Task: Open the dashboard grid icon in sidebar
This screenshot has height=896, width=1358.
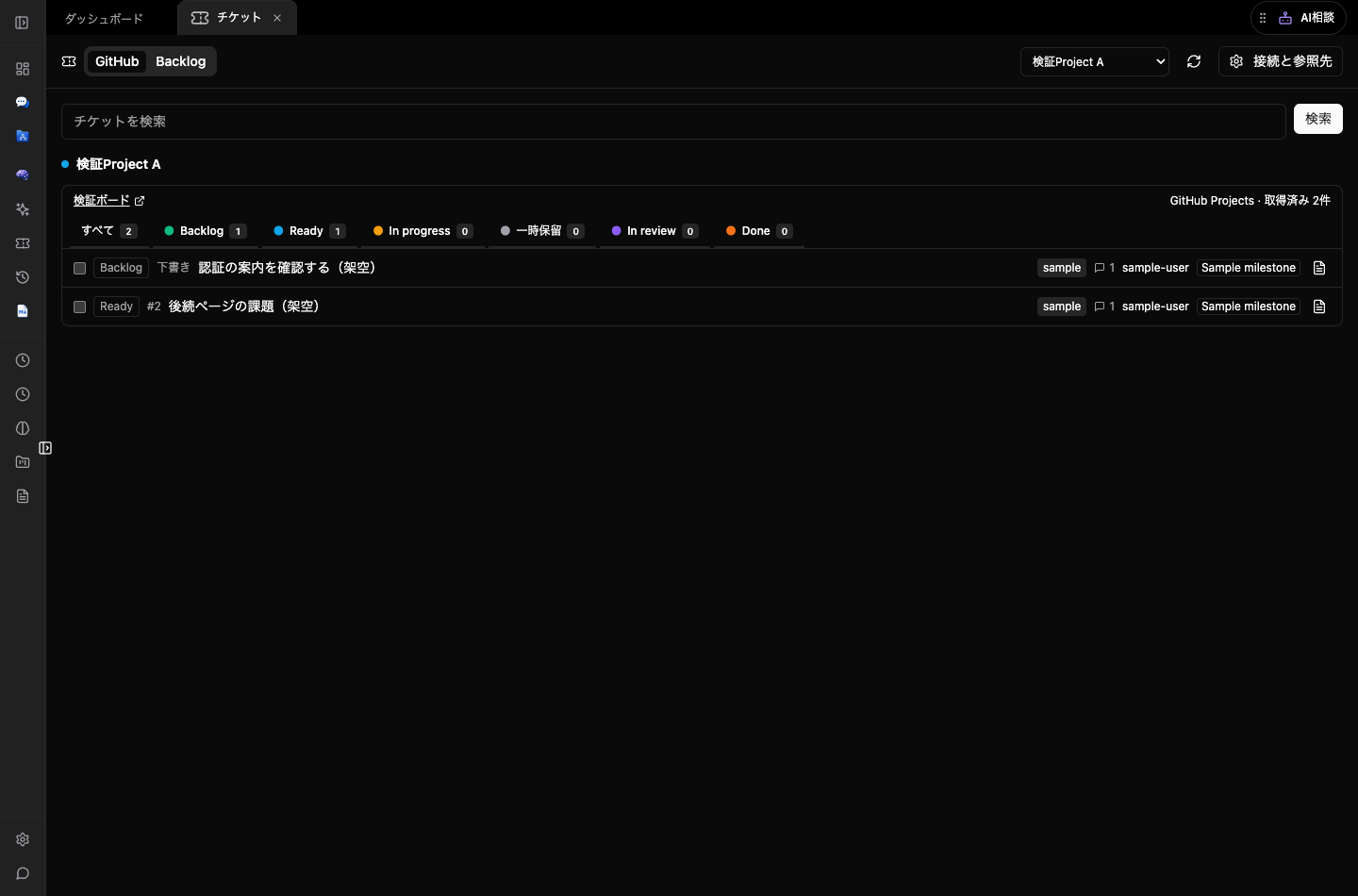Action: tap(23, 69)
